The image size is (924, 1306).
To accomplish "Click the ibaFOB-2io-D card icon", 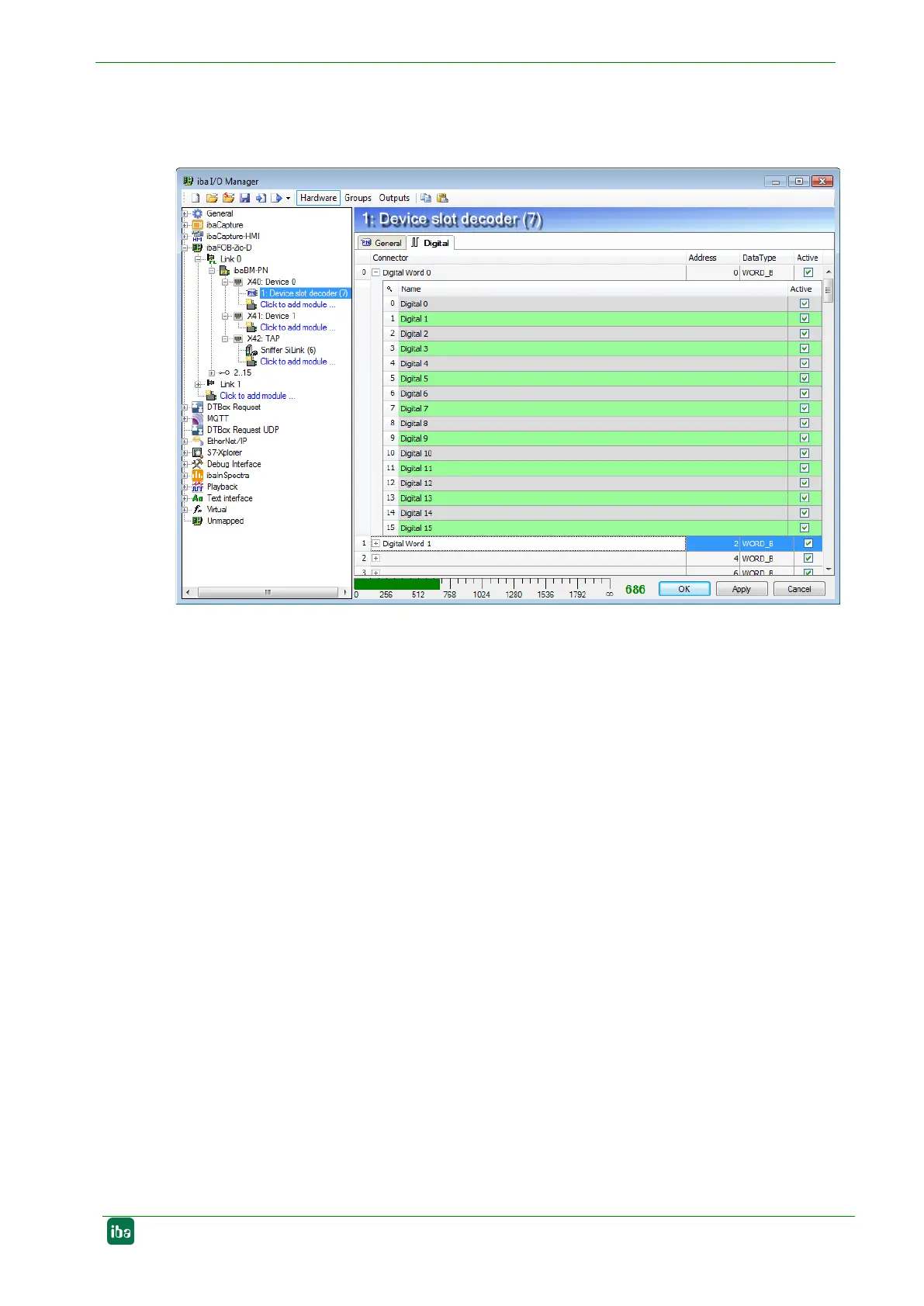I will point(197,248).
